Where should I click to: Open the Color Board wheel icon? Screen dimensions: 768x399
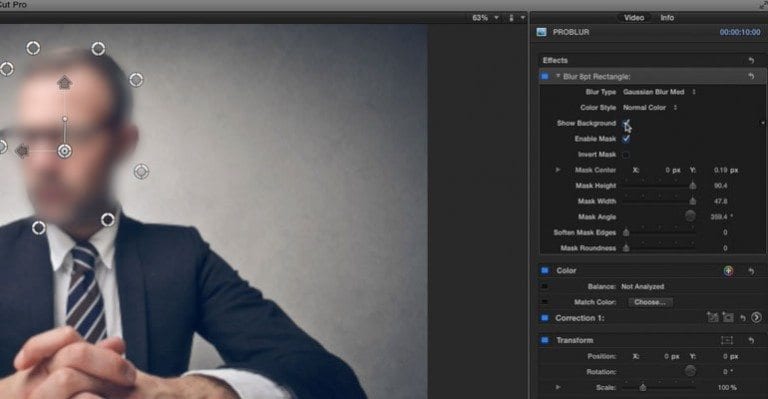tap(728, 271)
